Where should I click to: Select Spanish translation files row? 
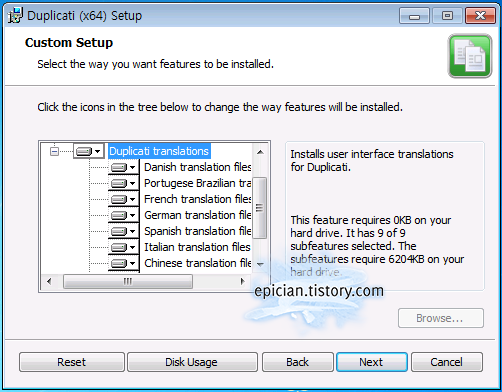[197, 231]
